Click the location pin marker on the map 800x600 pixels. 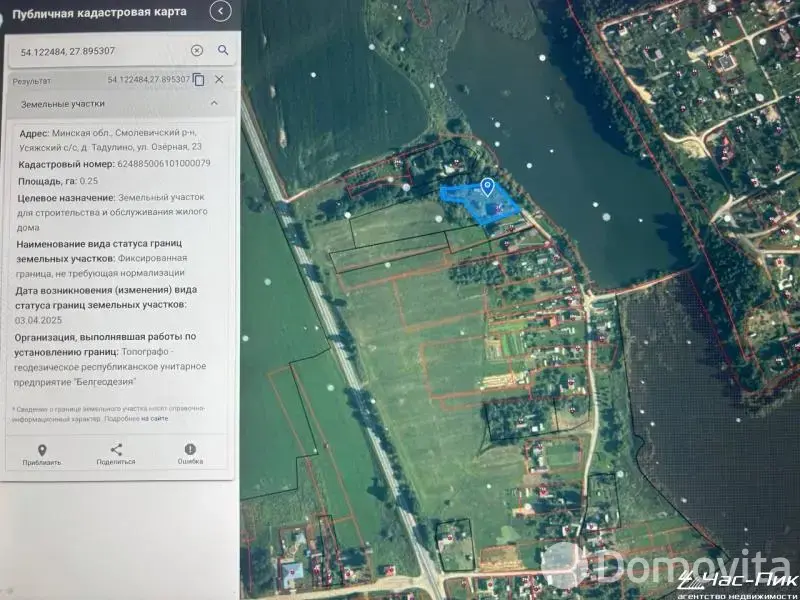coord(487,187)
